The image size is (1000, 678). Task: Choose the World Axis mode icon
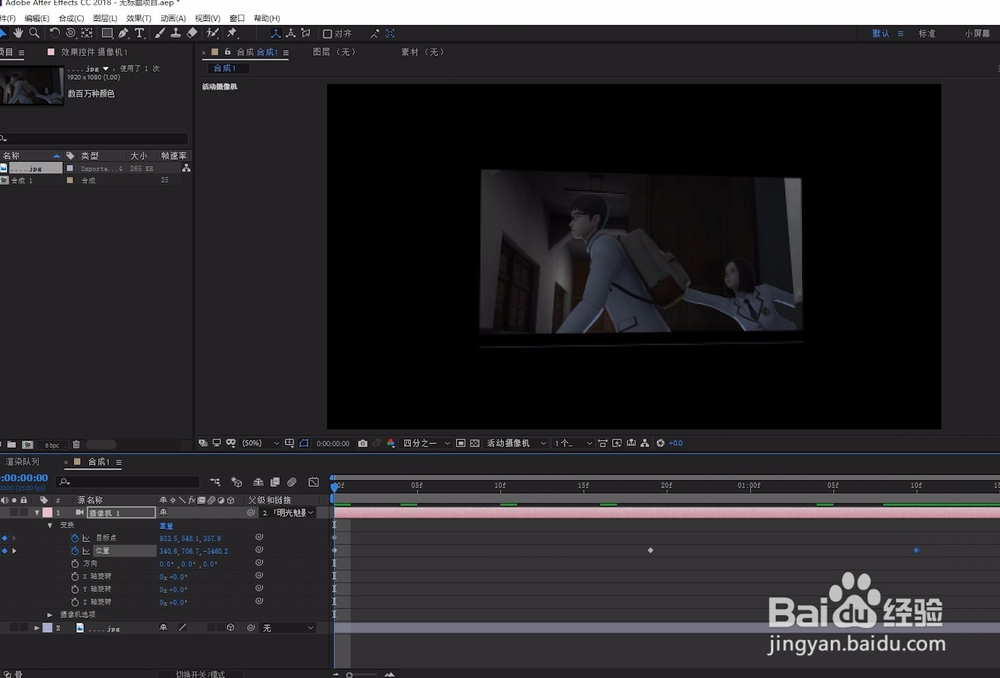coord(291,33)
